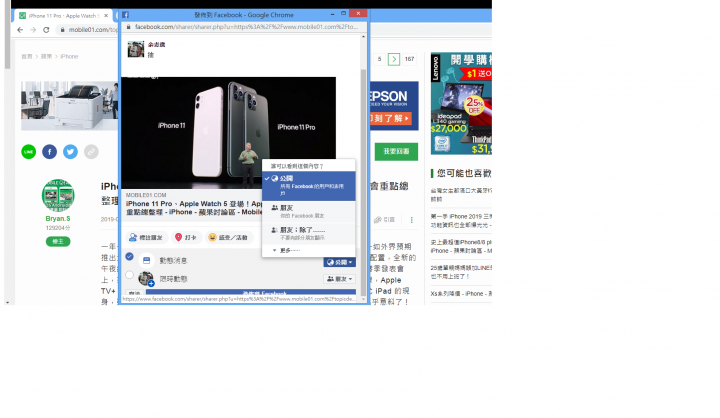This screenshot has width=720, height=418.
Task: Open the three-dot menu on the mobile01 post
Action: coord(411,220)
